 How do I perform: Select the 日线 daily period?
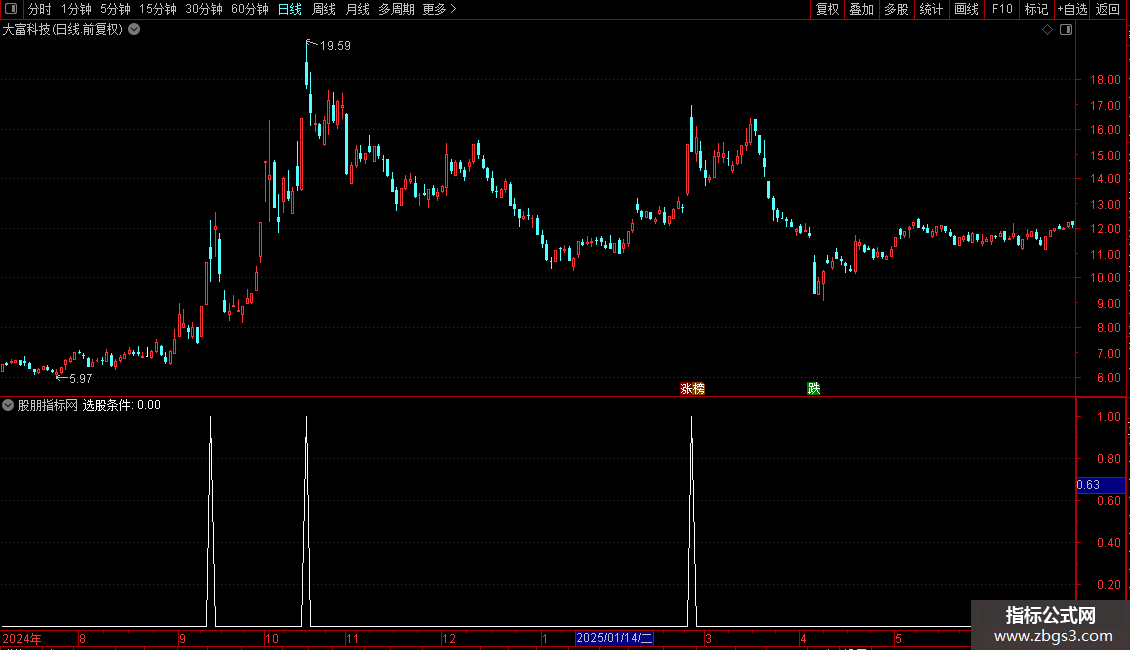pos(290,9)
